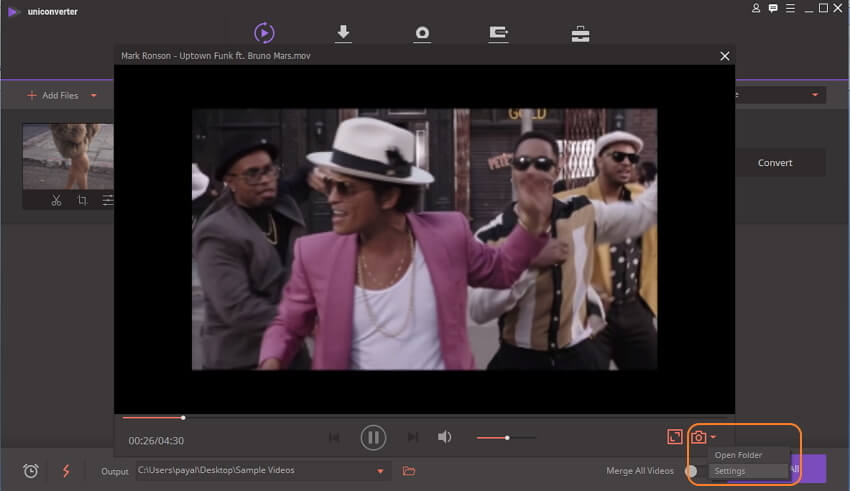850x491 pixels.
Task: Click the user account icon
Action: tap(756, 8)
